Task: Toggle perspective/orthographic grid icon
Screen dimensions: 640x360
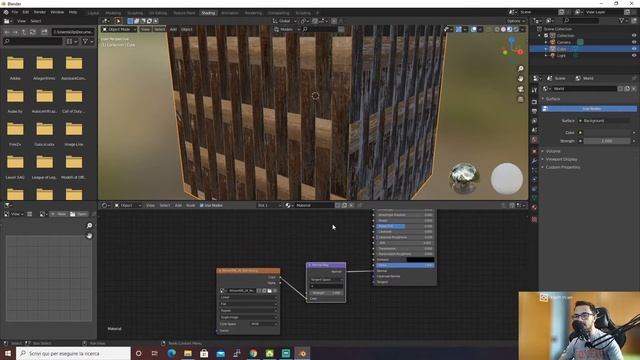Action: tap(520, 99)
